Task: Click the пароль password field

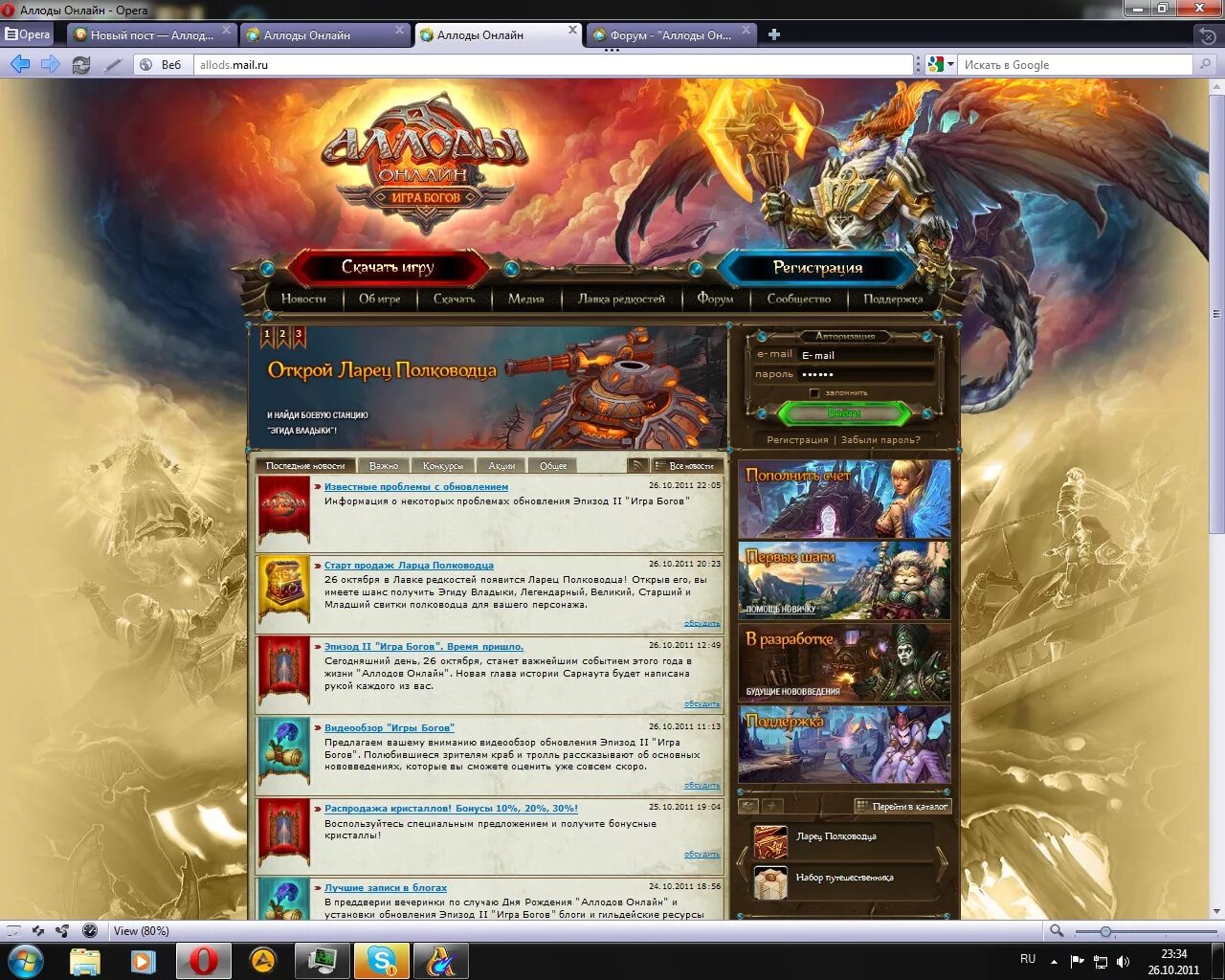Action: (866, 374)
